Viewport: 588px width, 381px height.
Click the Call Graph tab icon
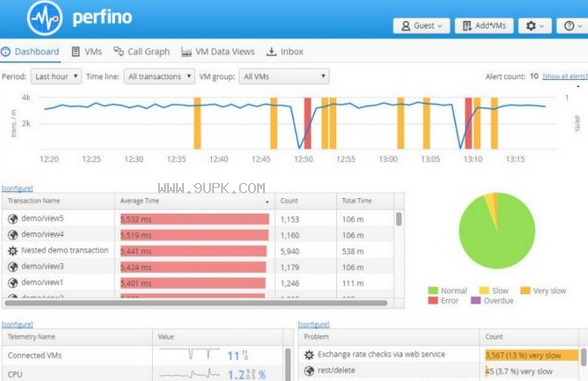tap(118, 51)
